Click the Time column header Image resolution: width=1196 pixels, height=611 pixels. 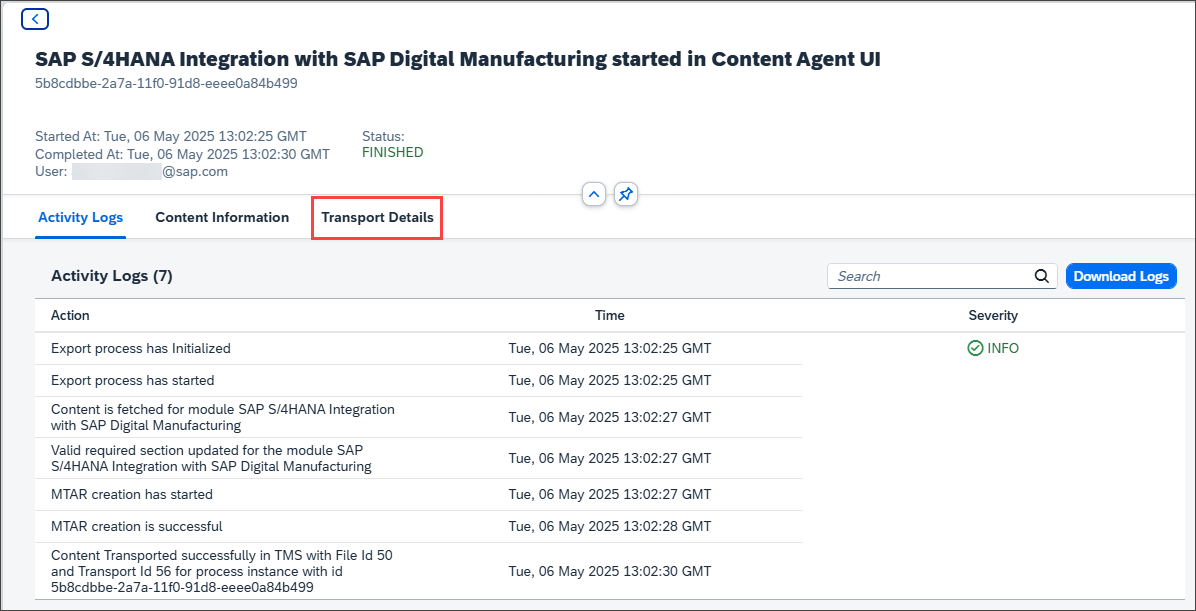(609, 315)
